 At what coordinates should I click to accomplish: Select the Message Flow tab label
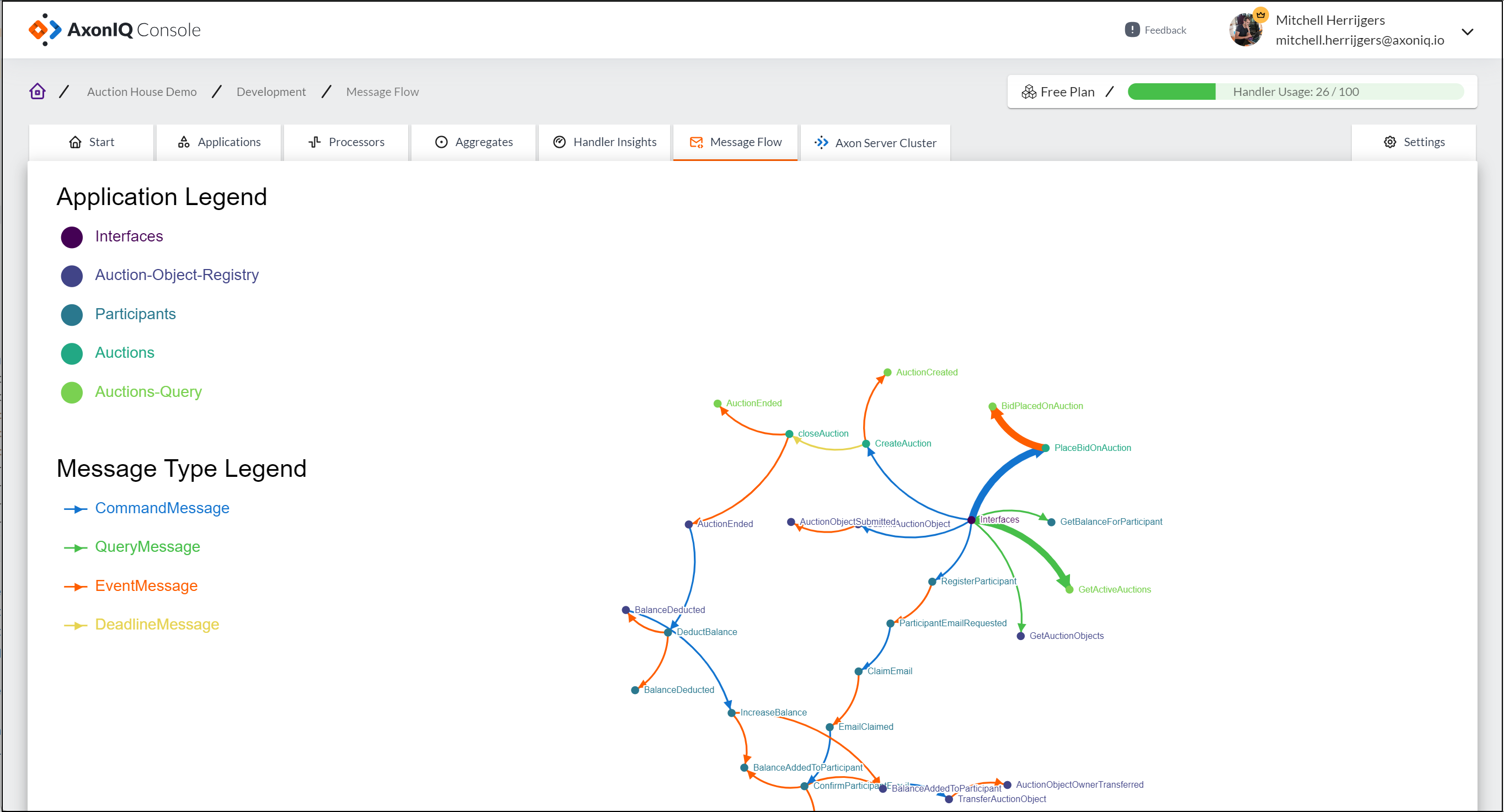coord(746,142)
